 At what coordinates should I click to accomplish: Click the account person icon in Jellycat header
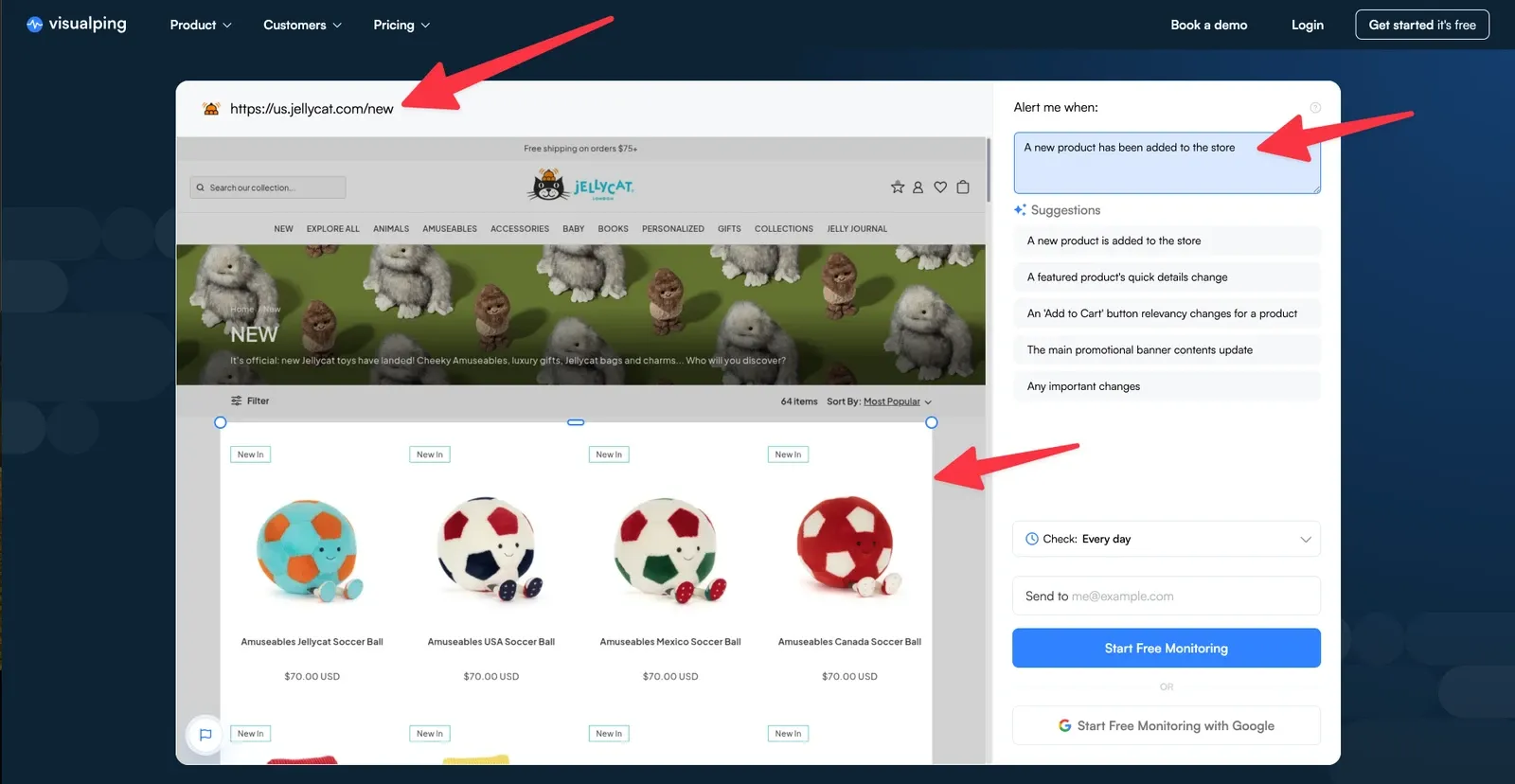918,187
